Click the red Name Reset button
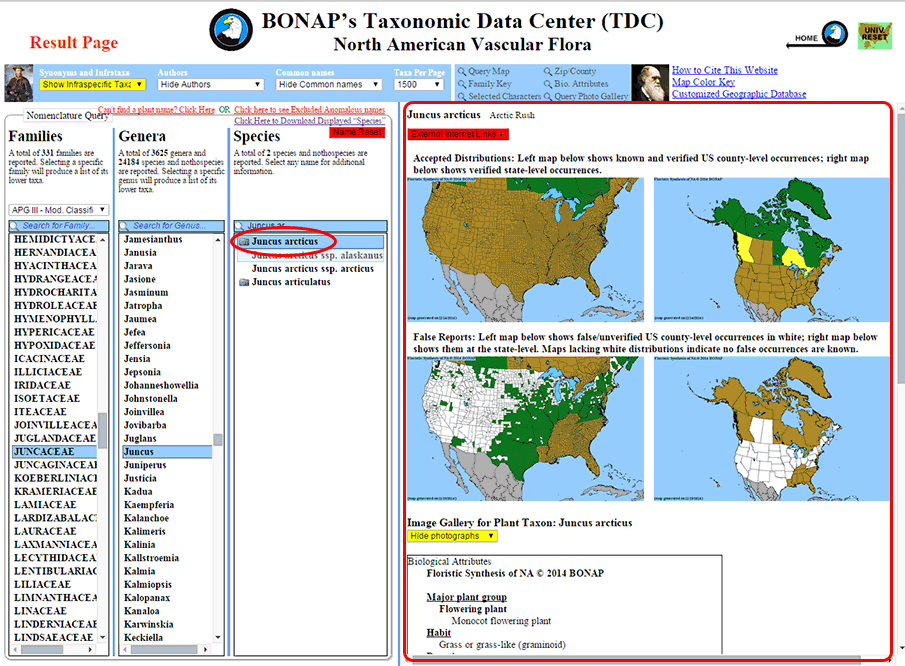Viewport: 905px width, 666px height. pos(357,132)
